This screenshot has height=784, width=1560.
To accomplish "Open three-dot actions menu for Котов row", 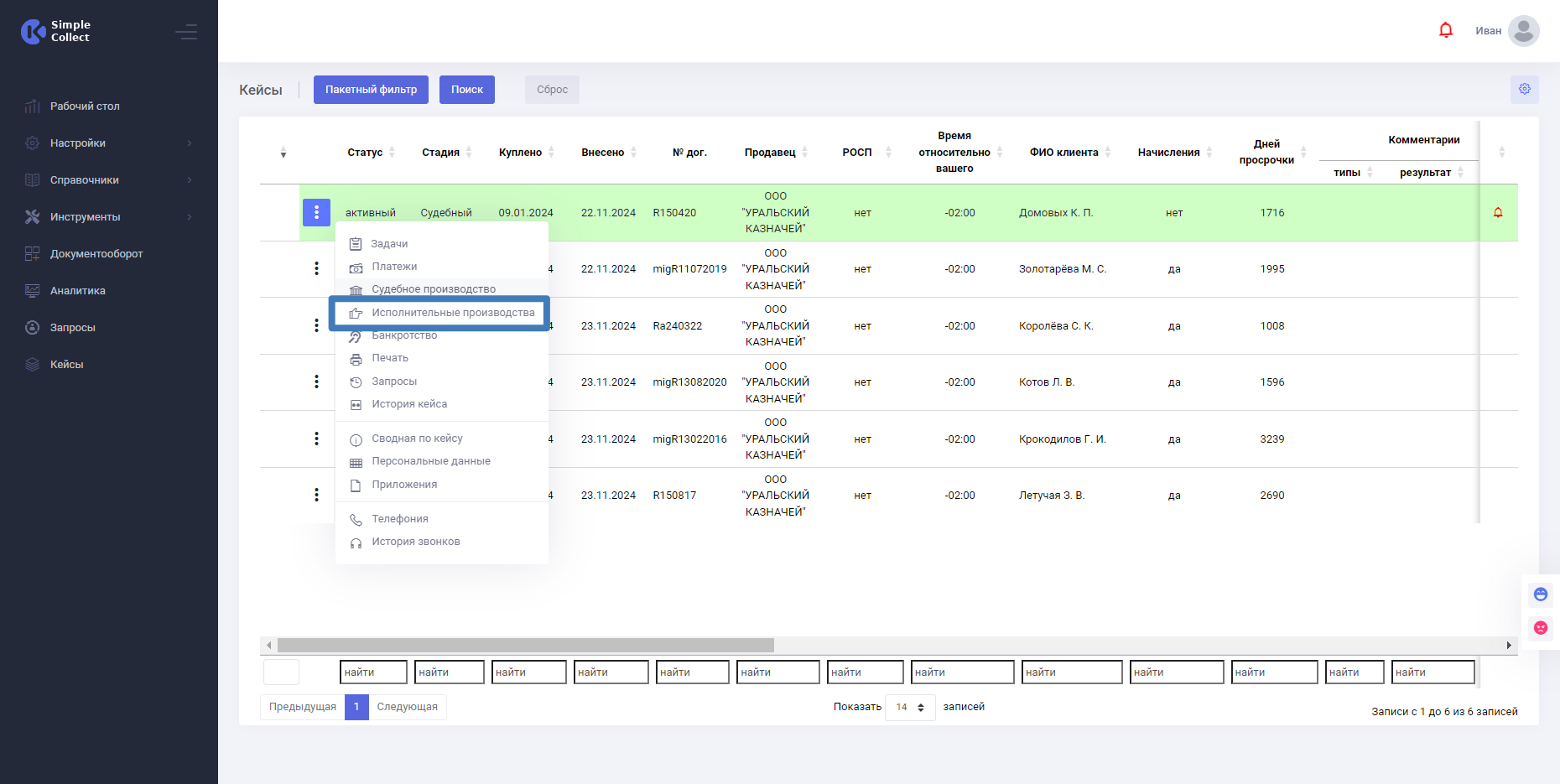I will click(x=316, y=382).
